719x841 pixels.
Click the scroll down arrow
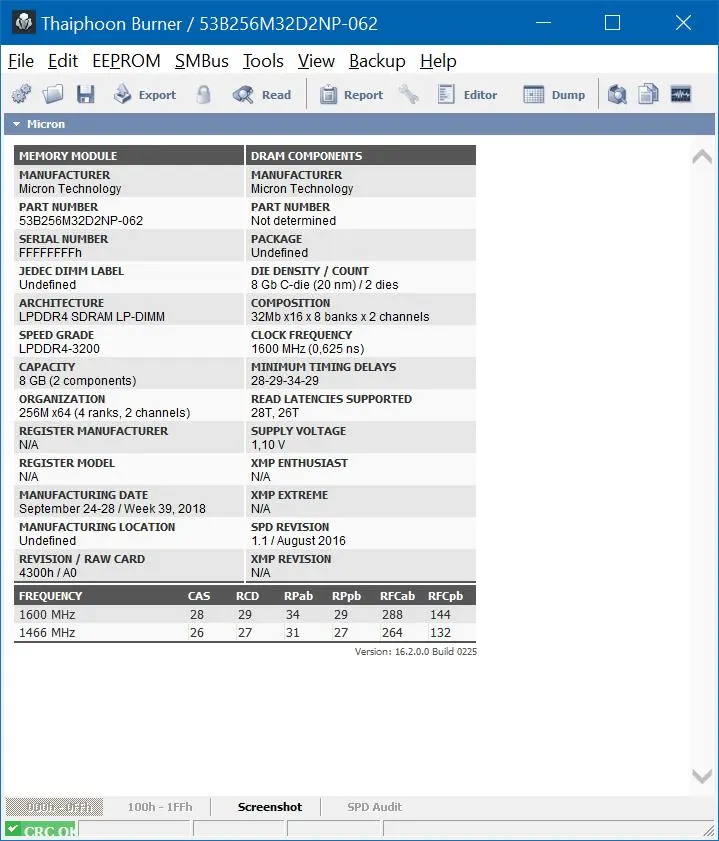(x=702, y=776)
